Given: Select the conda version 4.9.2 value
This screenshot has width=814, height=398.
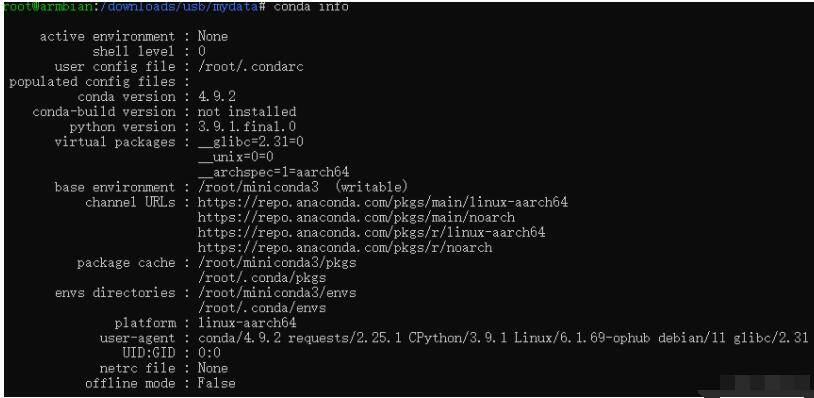Looking at the screenshot, I should coord(218,97).
